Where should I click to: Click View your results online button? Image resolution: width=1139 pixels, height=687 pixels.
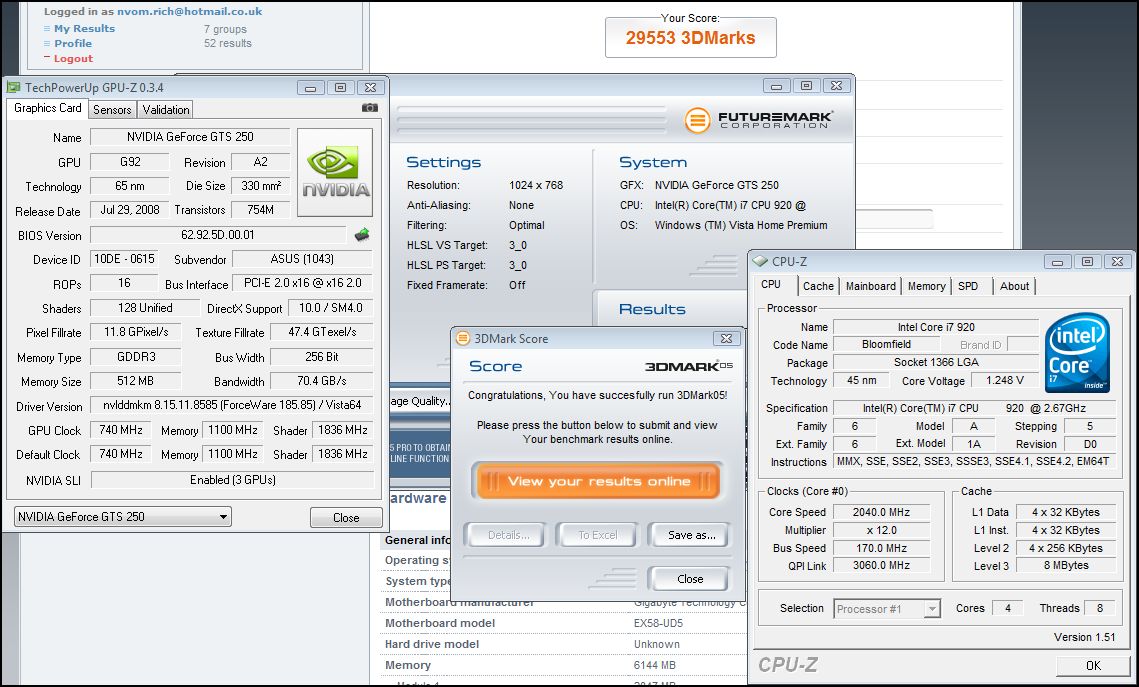click(599, 481)
